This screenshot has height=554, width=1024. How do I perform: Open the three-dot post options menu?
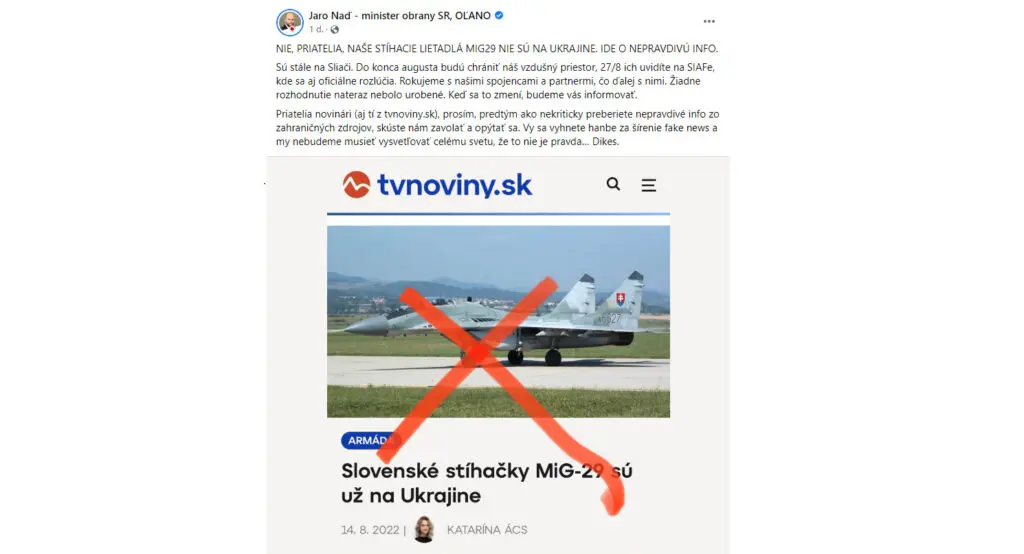(x=709, y=22)
